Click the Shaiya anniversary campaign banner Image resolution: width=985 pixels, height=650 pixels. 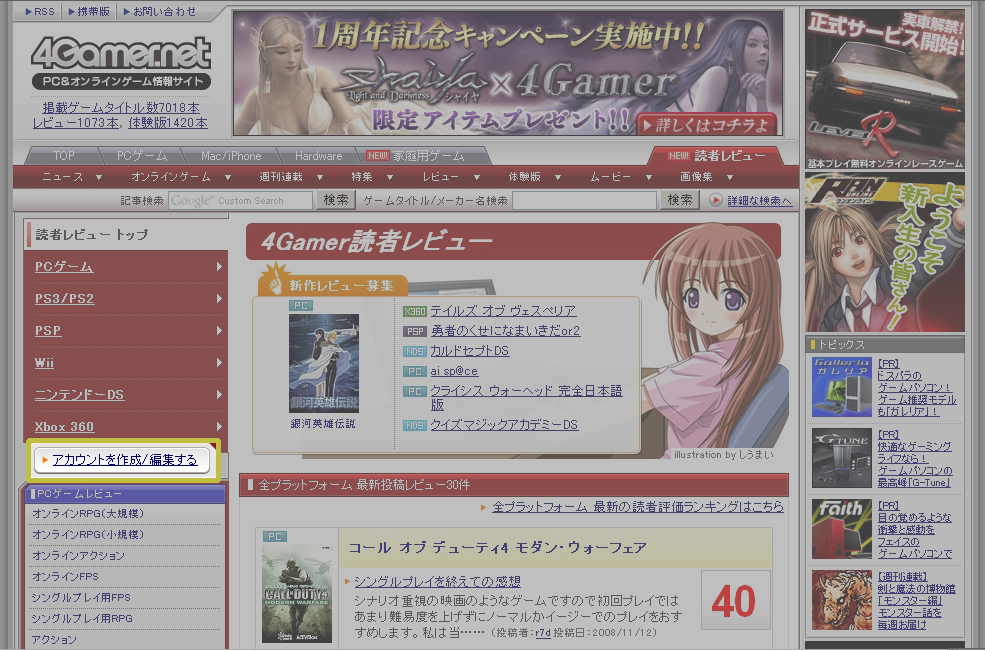(508, 73)
